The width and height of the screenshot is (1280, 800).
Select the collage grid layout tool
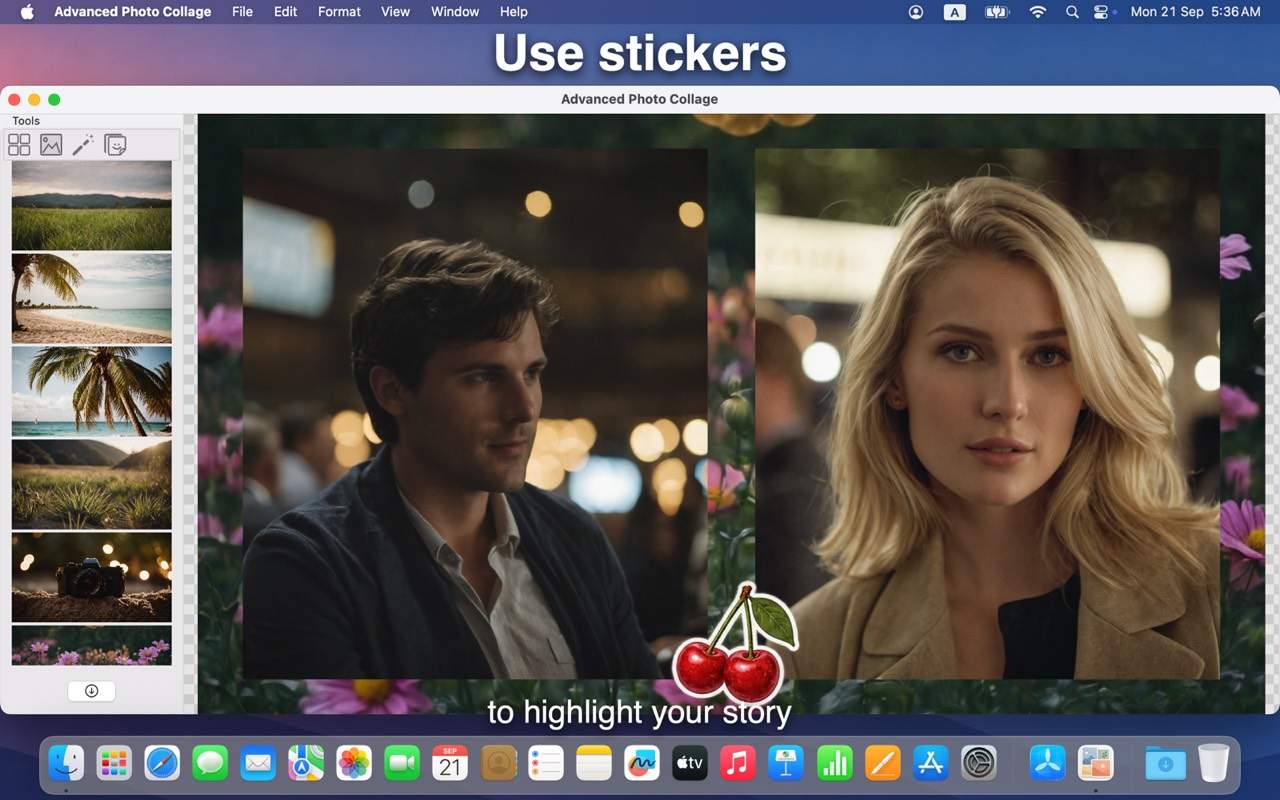click(19, 145)
